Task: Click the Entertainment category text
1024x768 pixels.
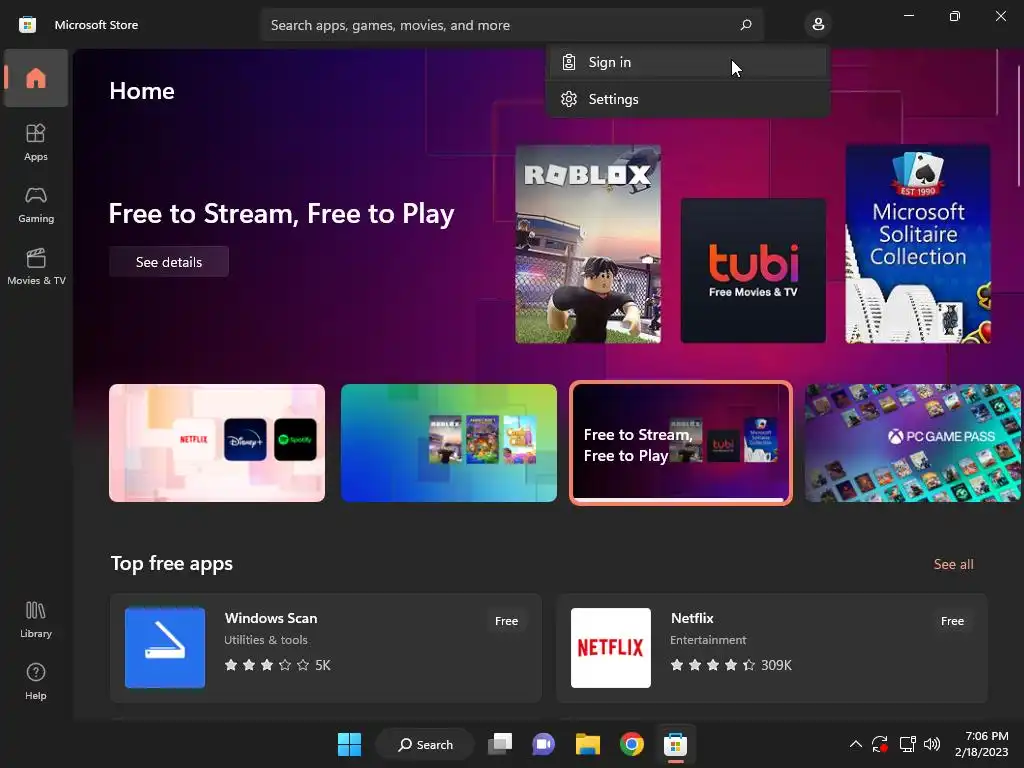Action: pyautogui.click(x=708, y=640)
